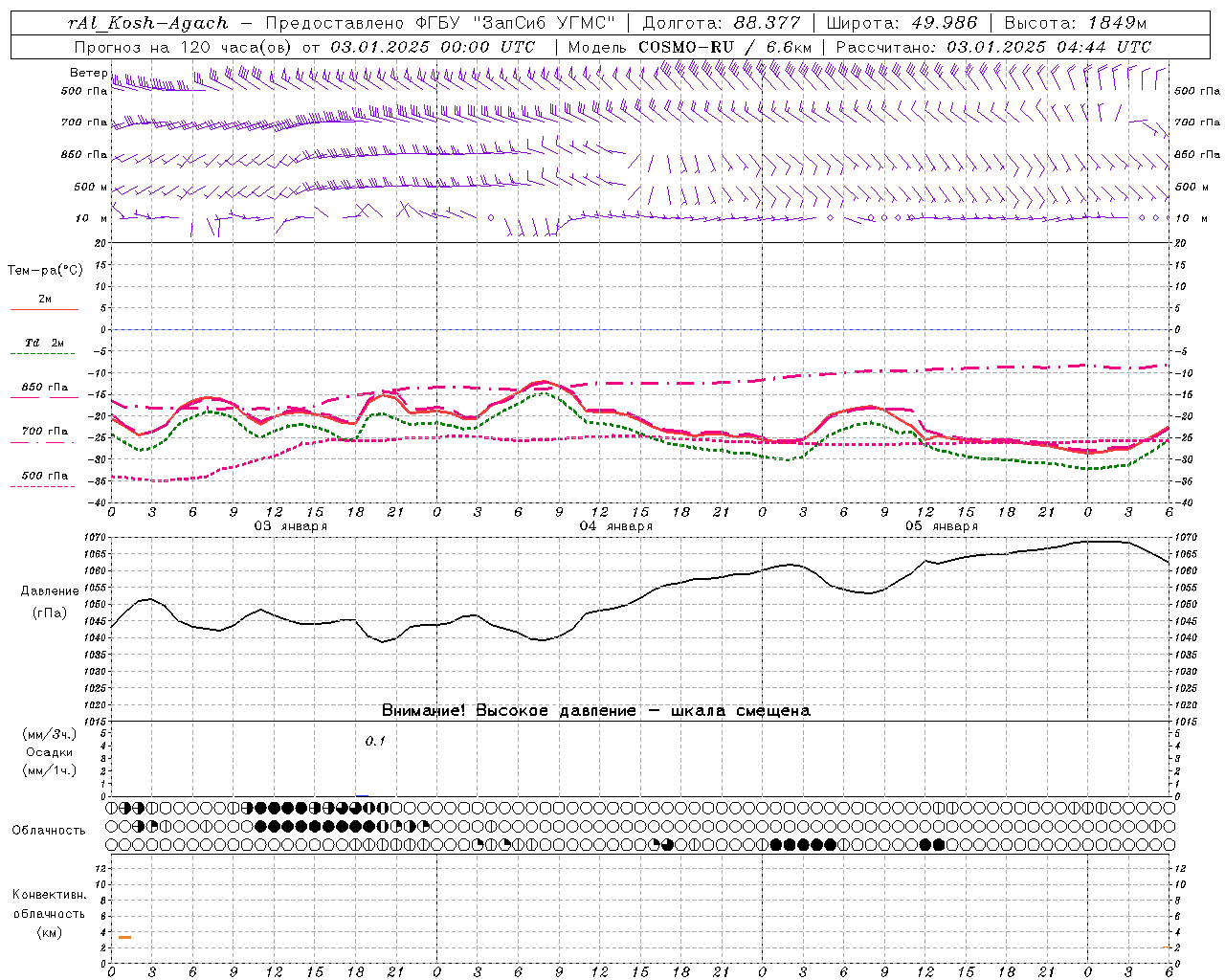1225x980 pixels.
Task: Click the warning Внимание! Высокое давление – шкала смещена
Action: point(596,711)
